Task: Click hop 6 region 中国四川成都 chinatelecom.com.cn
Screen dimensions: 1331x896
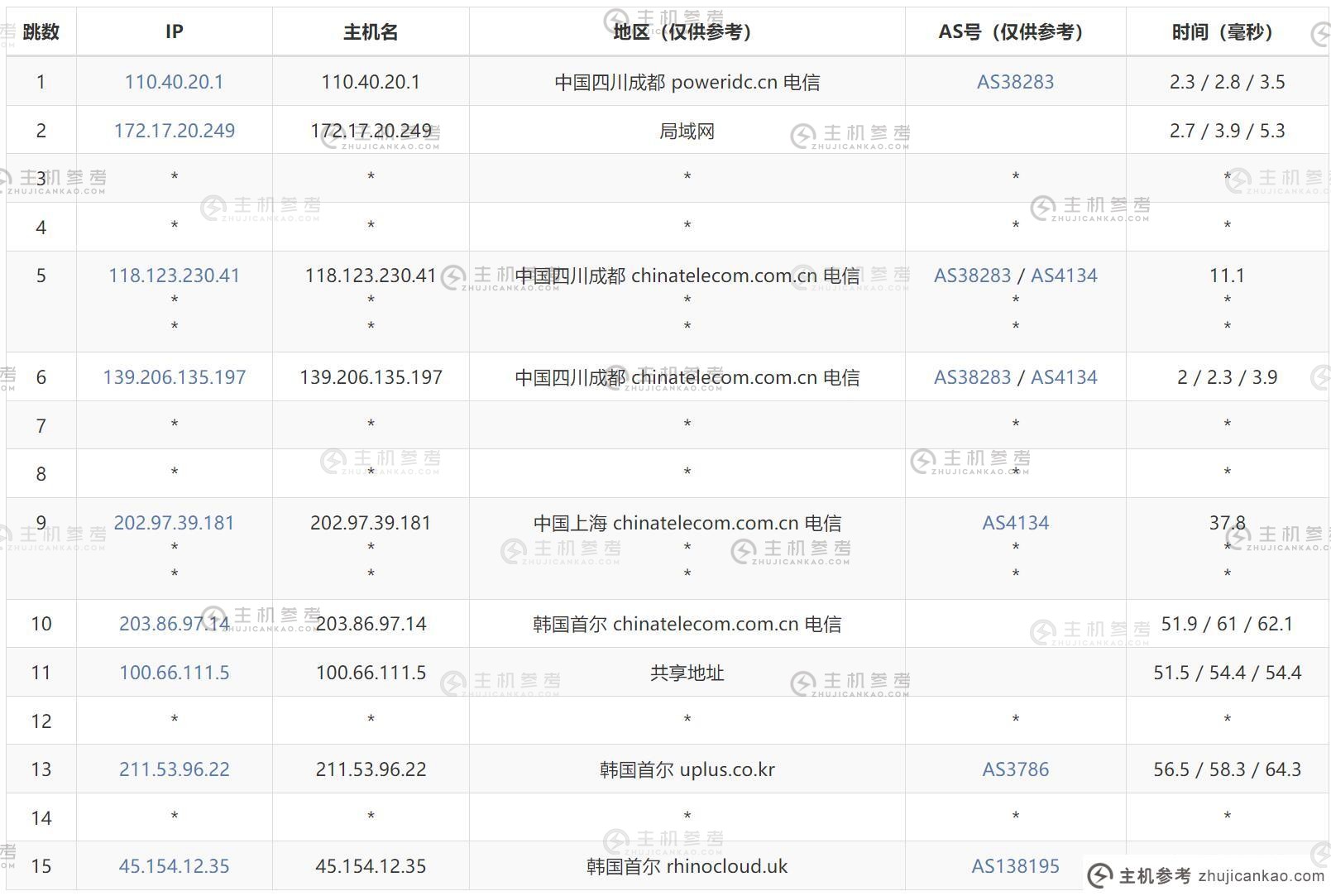Action: [666, 377]
